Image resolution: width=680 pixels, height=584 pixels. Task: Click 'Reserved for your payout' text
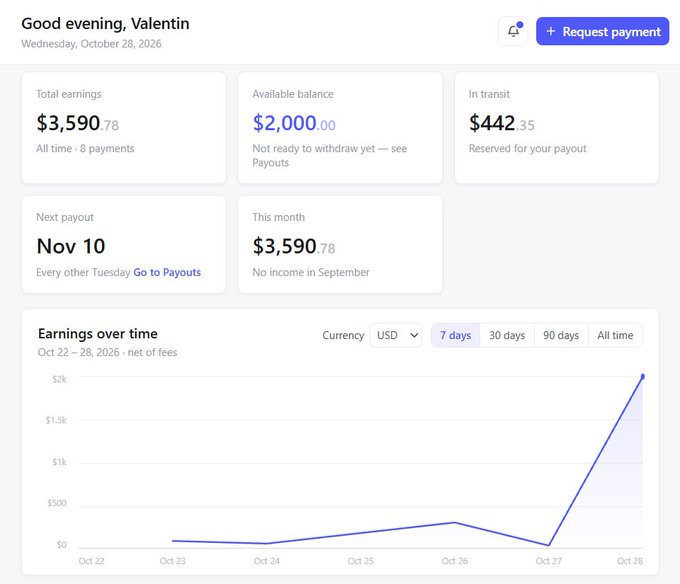click(527, 149)
